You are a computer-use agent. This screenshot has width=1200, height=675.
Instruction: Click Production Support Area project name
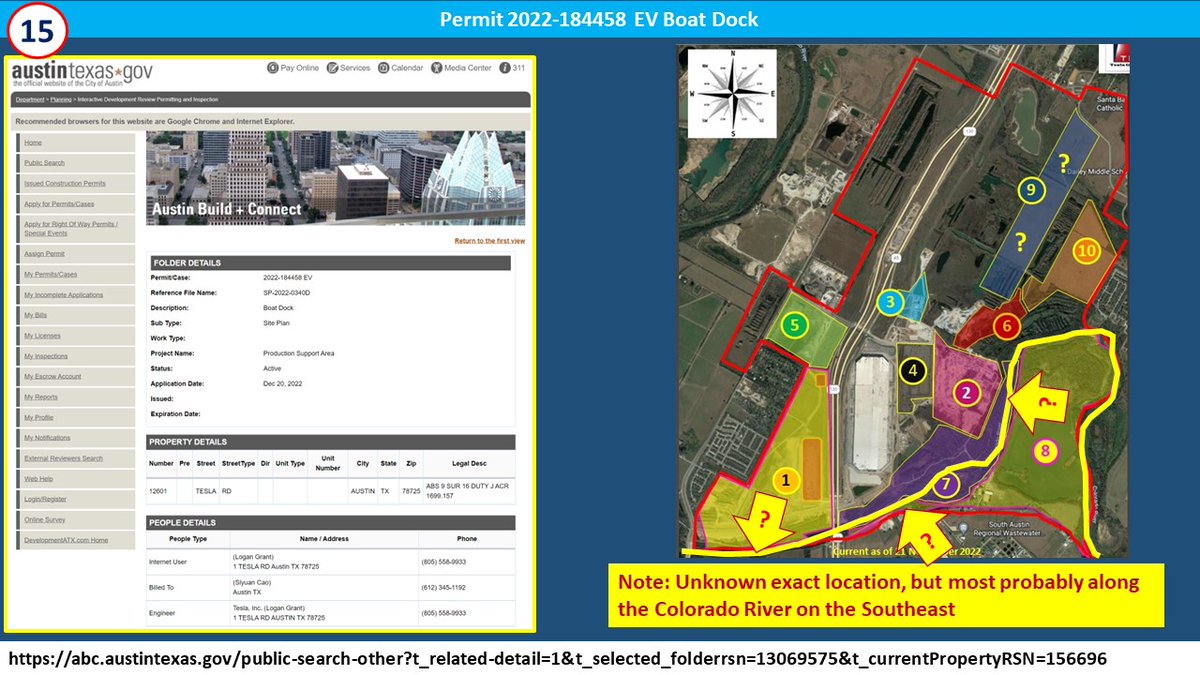tap(299, 353)
